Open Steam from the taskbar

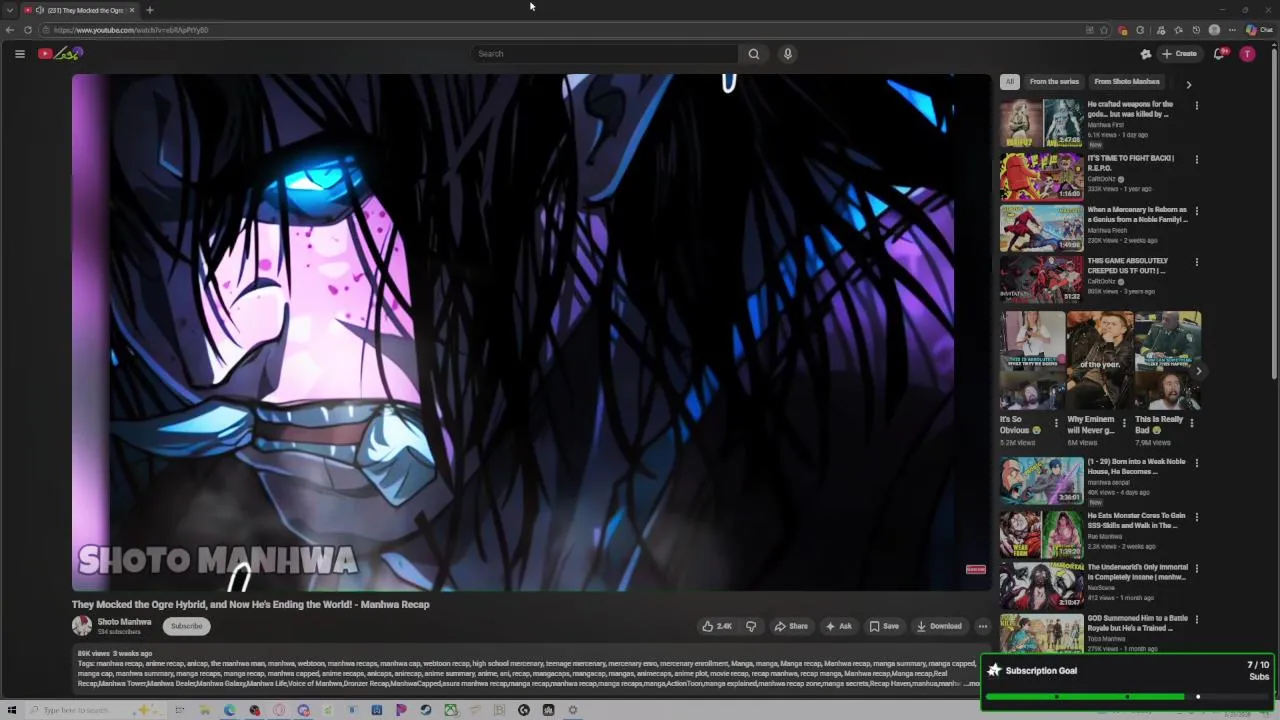coord(426,710)
